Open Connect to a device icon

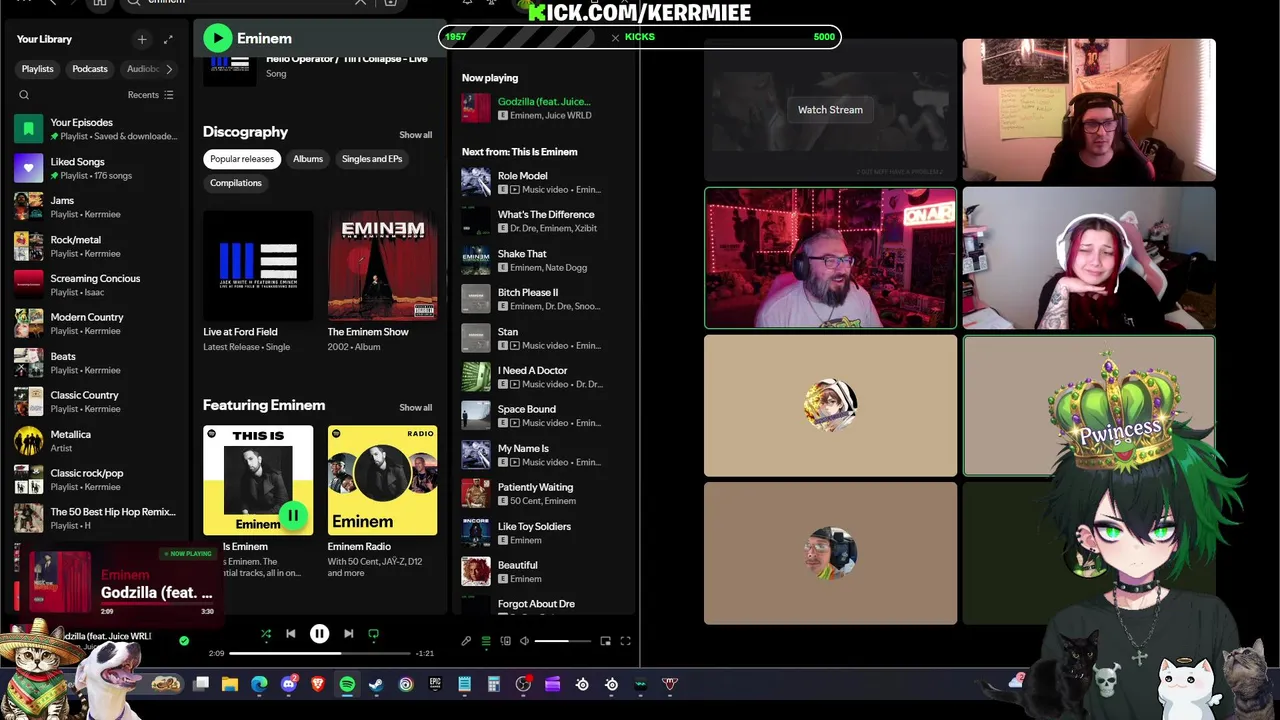click(x=505, y=641)
